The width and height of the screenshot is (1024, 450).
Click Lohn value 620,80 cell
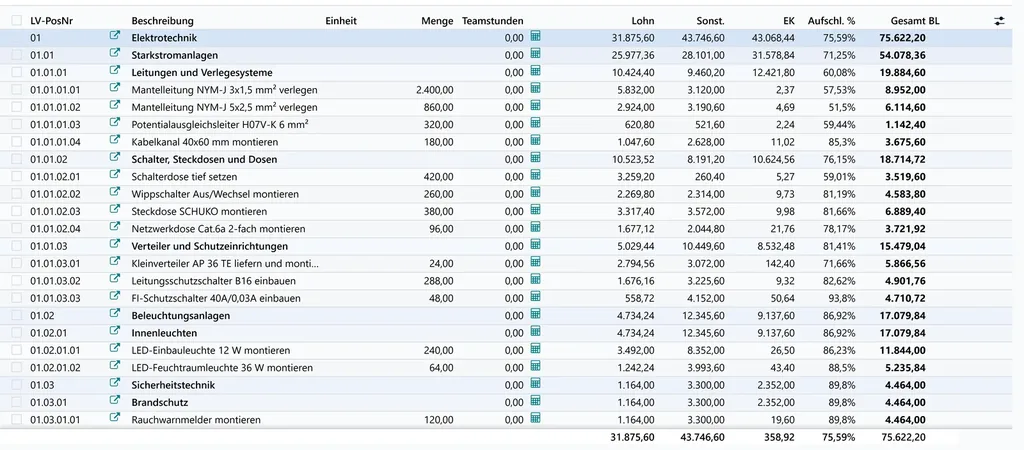pos(640,124)
